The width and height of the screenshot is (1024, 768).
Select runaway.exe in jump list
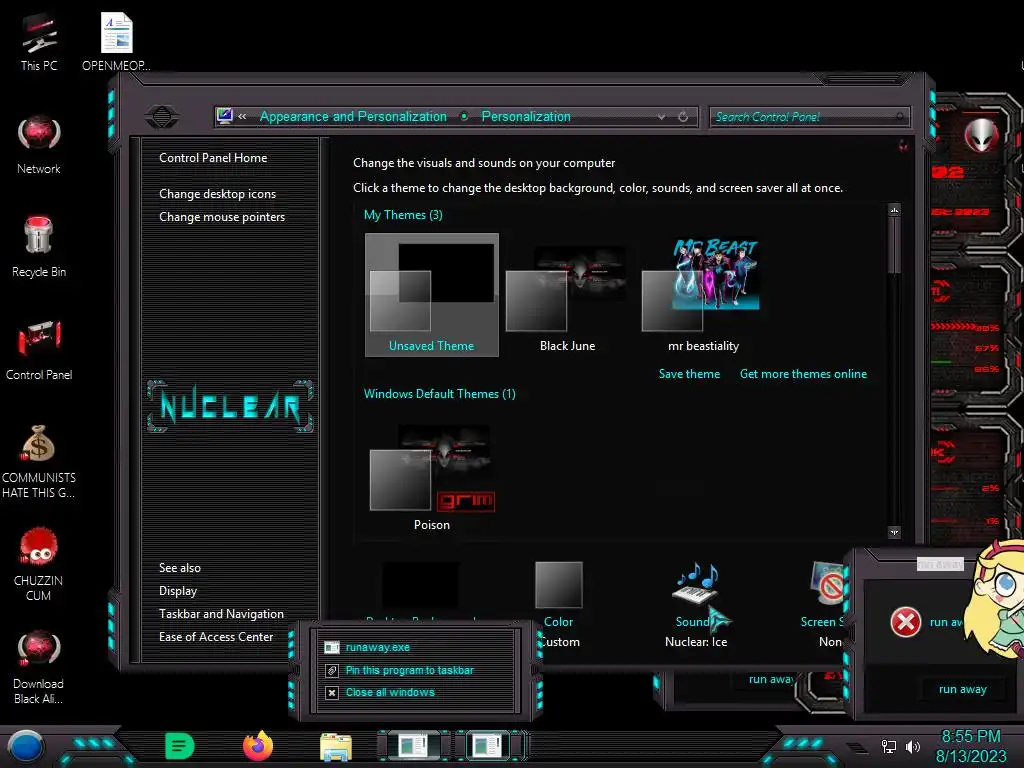pos(377,647)
